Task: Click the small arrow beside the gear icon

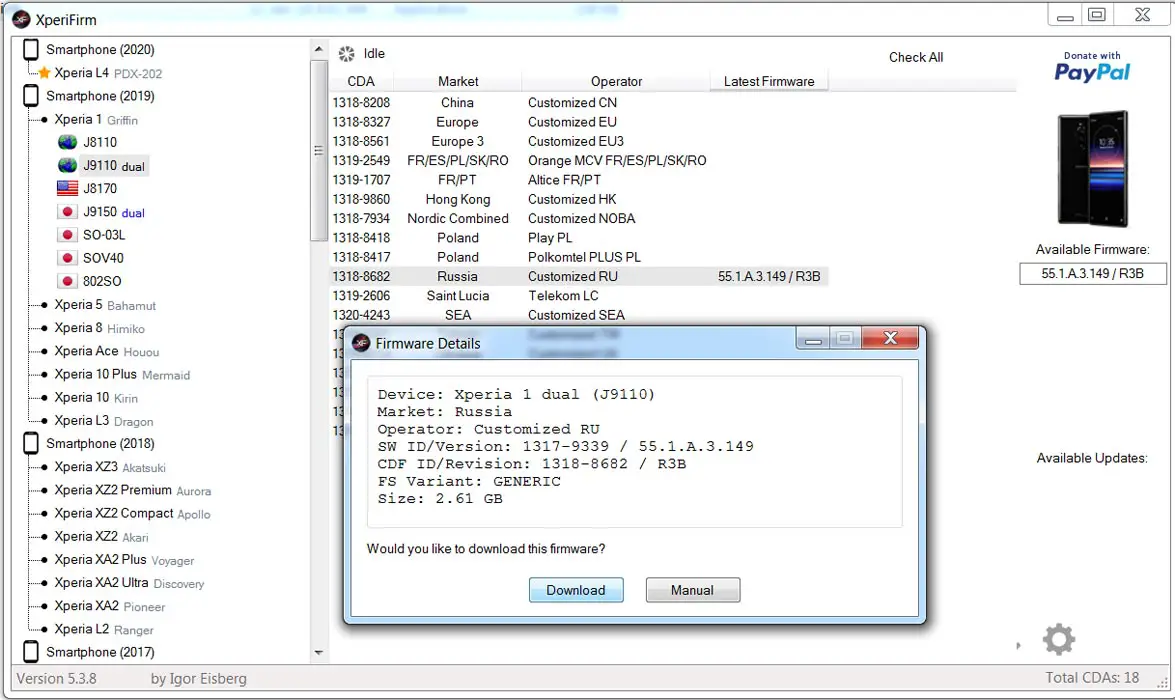Action: tap(1018, 645)
